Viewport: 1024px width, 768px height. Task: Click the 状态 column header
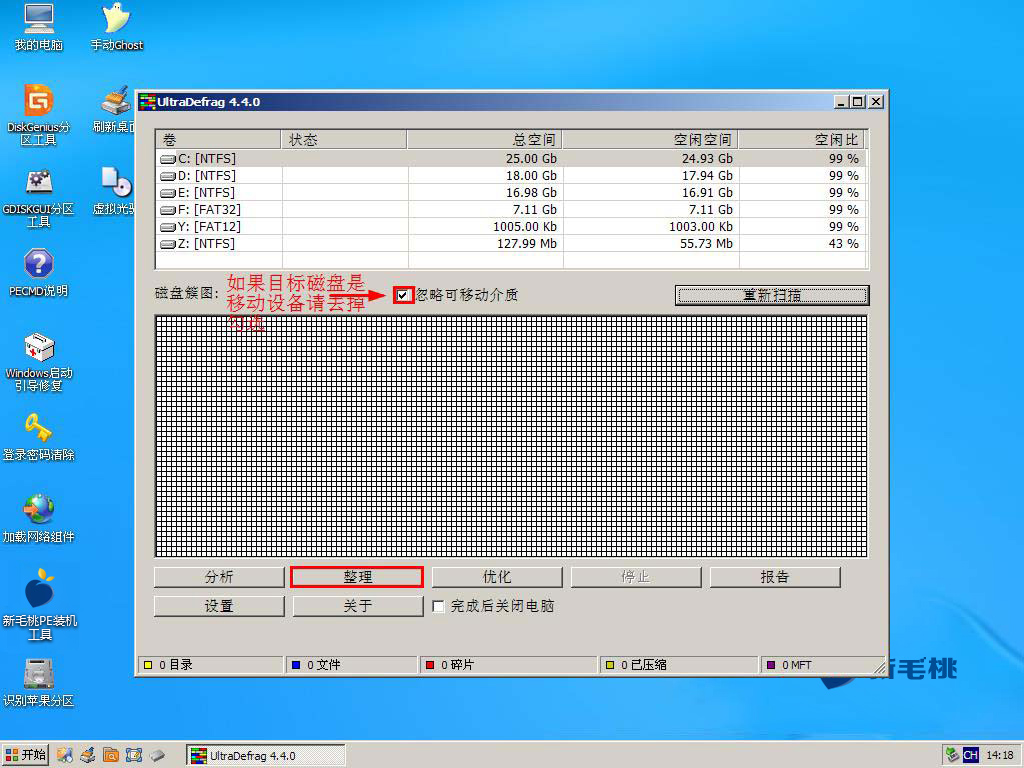coord(344,140)
